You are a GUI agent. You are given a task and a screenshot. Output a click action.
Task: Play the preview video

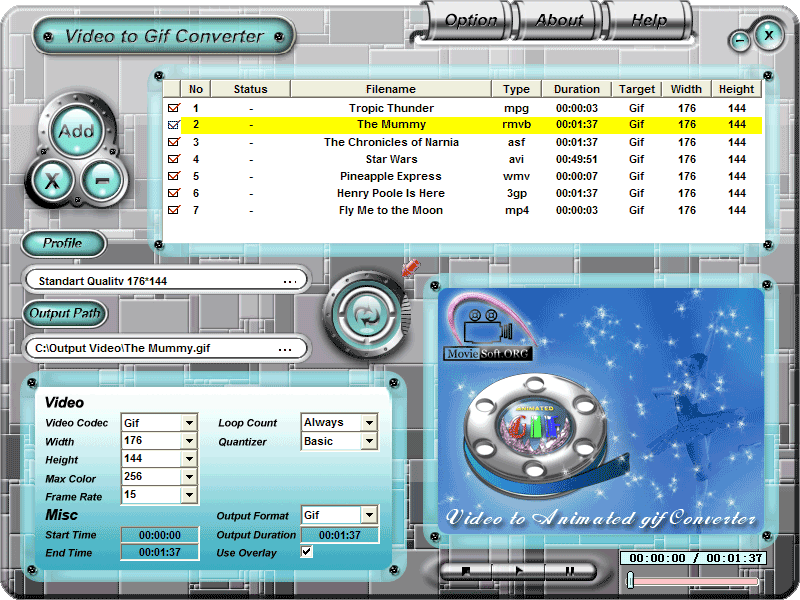(518, 571)
